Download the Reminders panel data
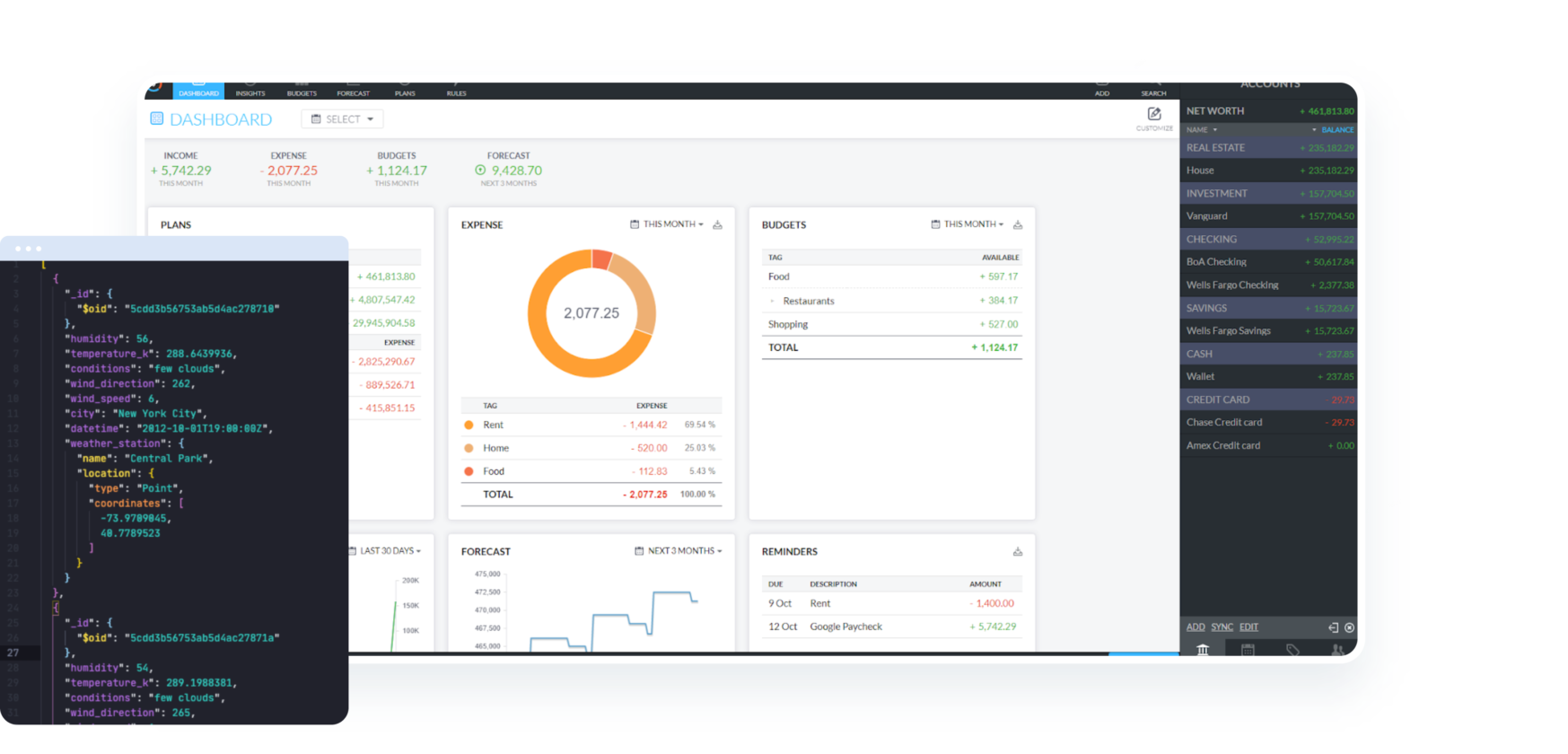The image size is (1568, 754). 1018,551
